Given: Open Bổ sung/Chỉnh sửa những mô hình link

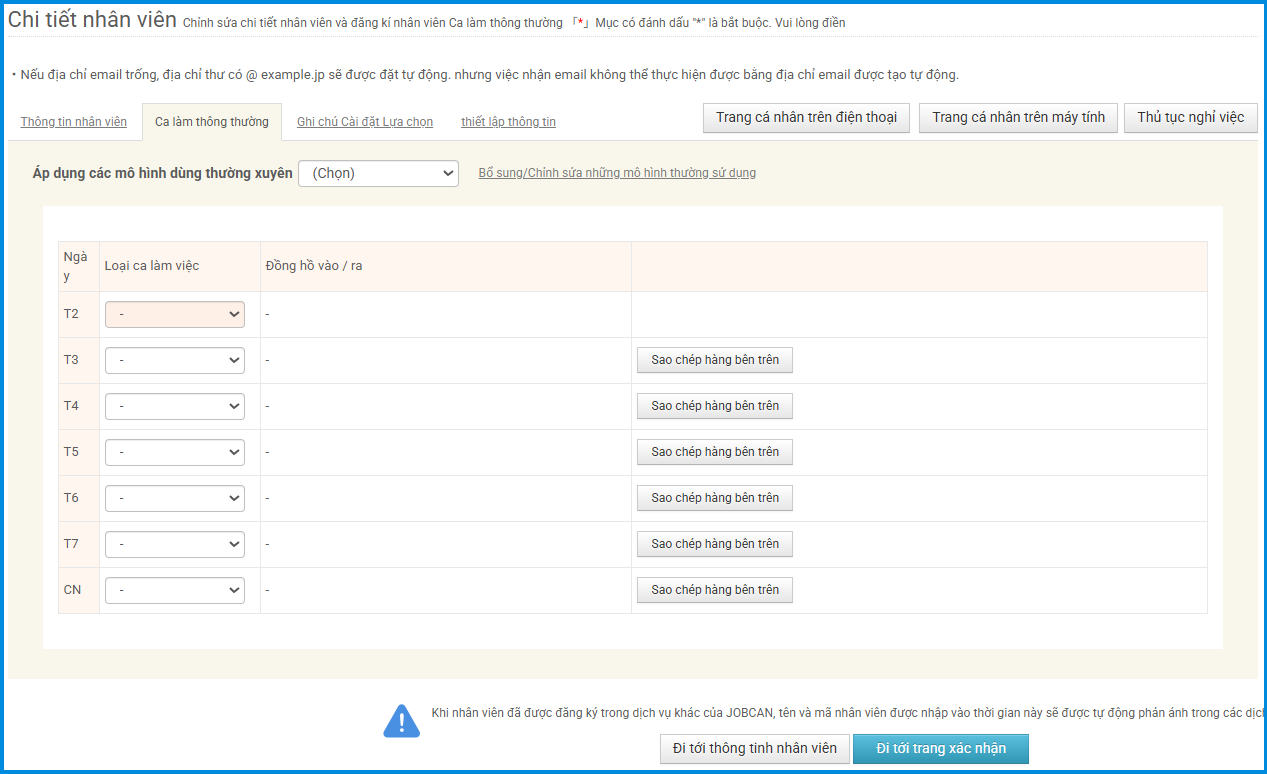Looking at the screenshot, I should click(x=617, y=173).
